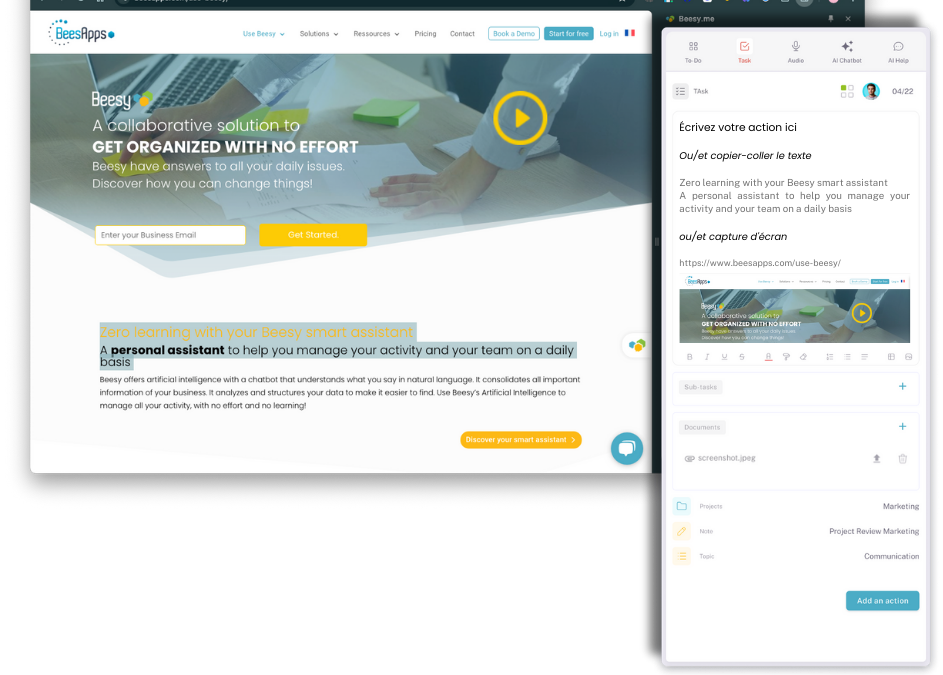
Task: Select the Marketing project value
Action: click(900, 506)
